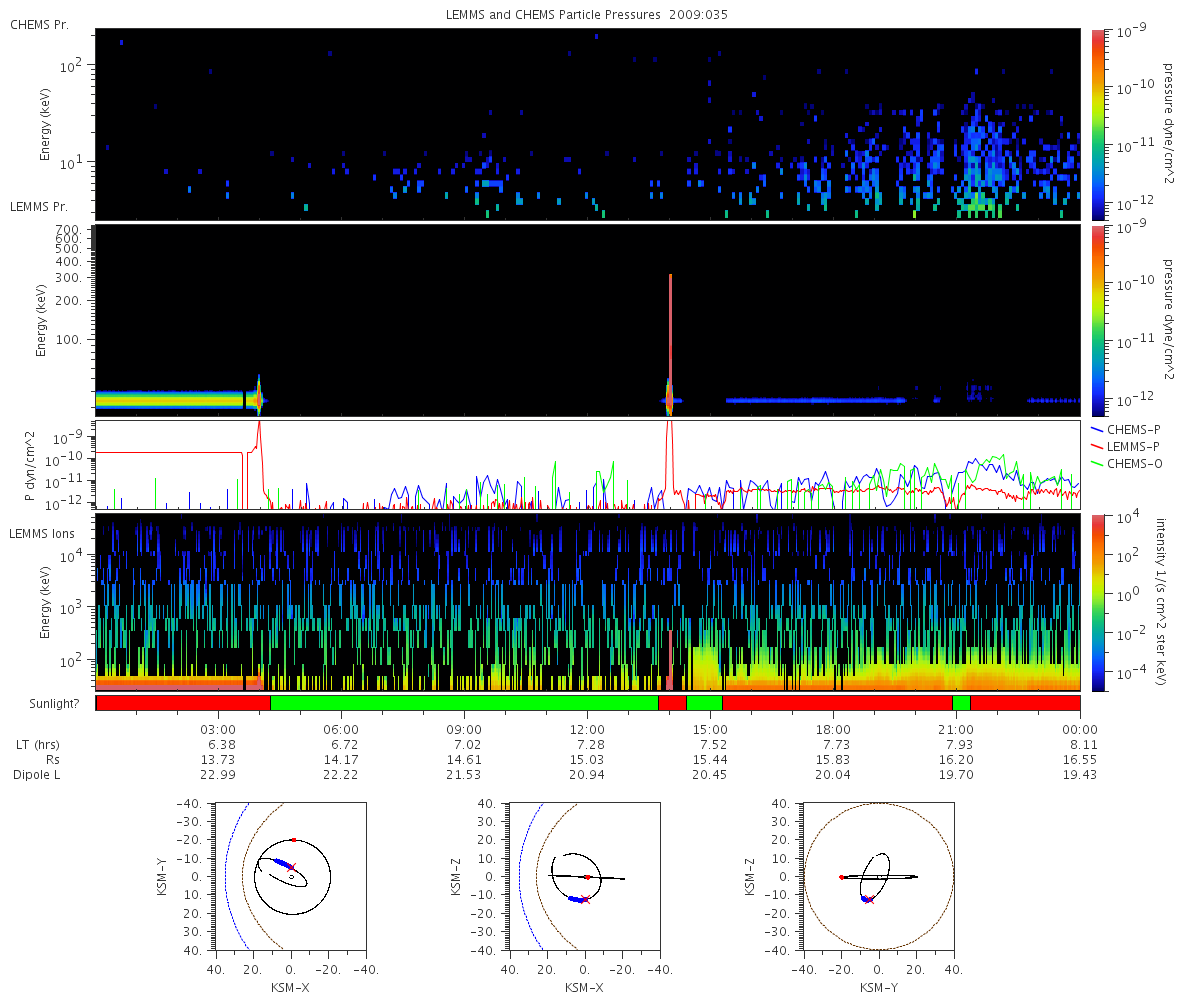Image resolution: width=1200 pixels, height=1000 pixels.
Task: Click the LEMMS pressure color bar
Action: (1098, 320)
